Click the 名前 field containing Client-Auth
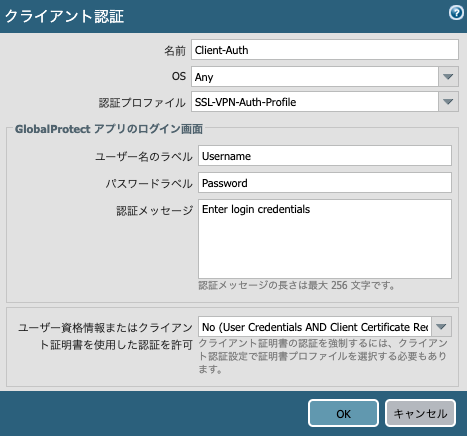 coord(325,50)
